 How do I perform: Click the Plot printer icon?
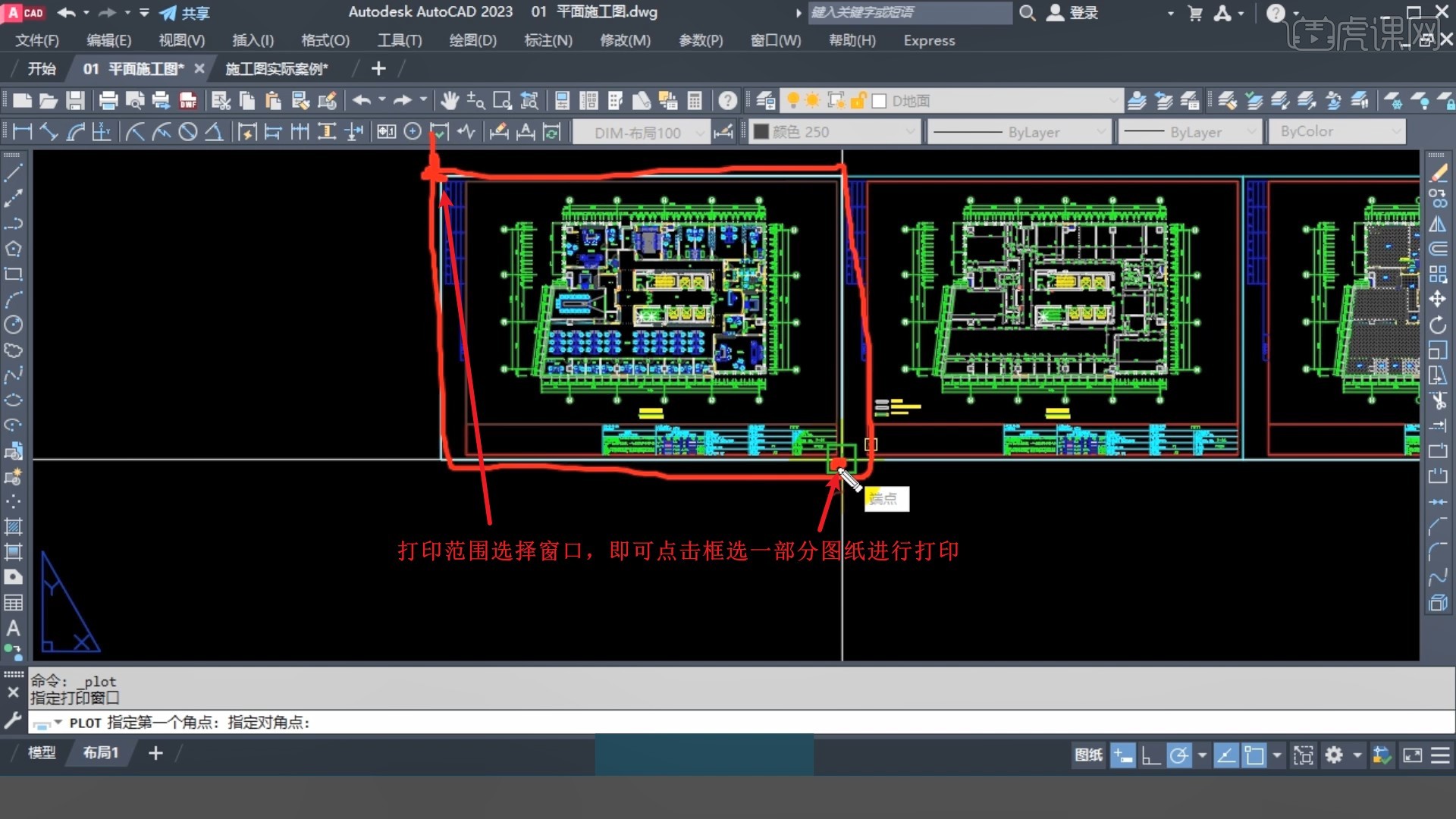coord(108,100)
